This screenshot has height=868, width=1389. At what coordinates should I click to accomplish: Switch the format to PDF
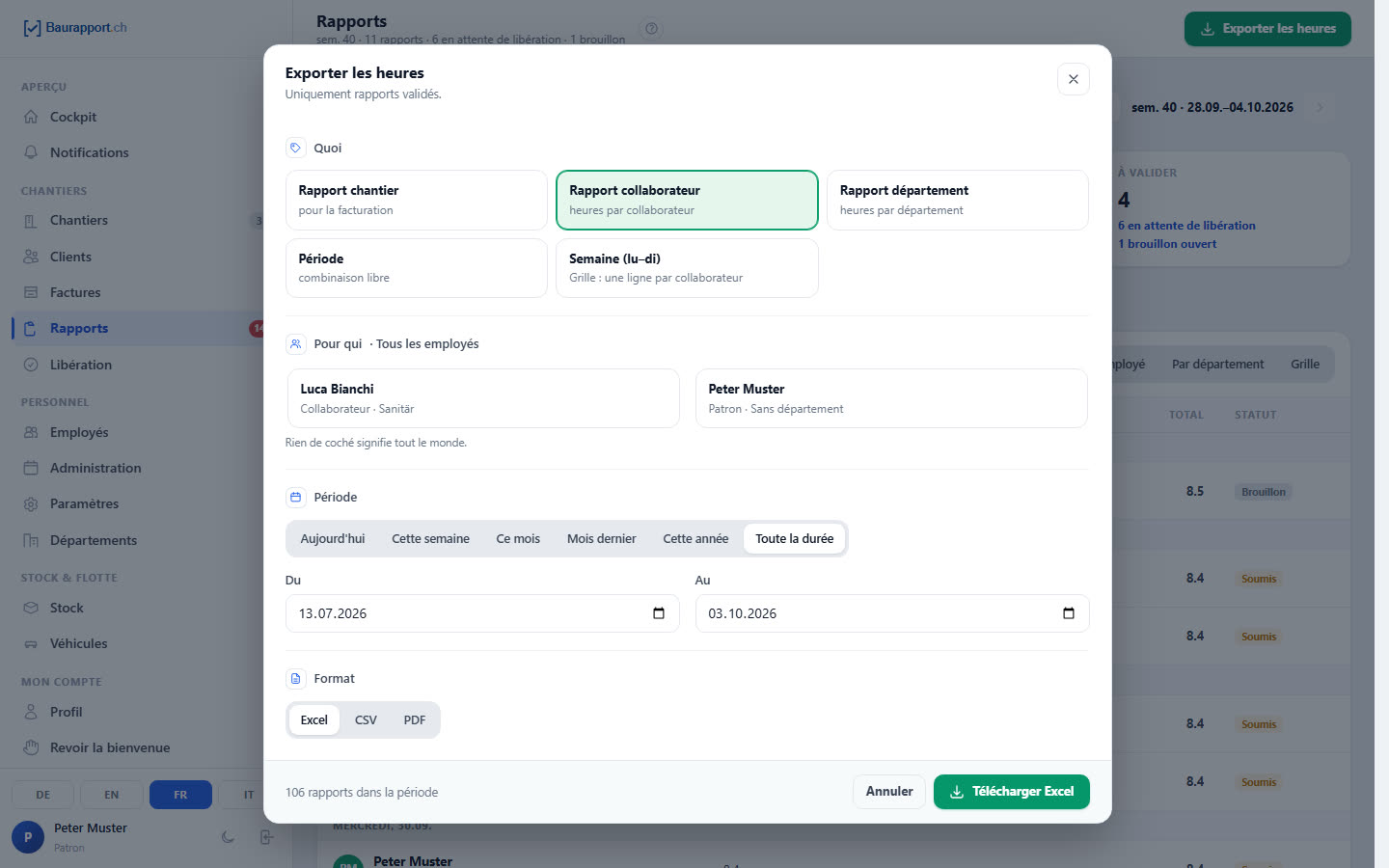415,719
